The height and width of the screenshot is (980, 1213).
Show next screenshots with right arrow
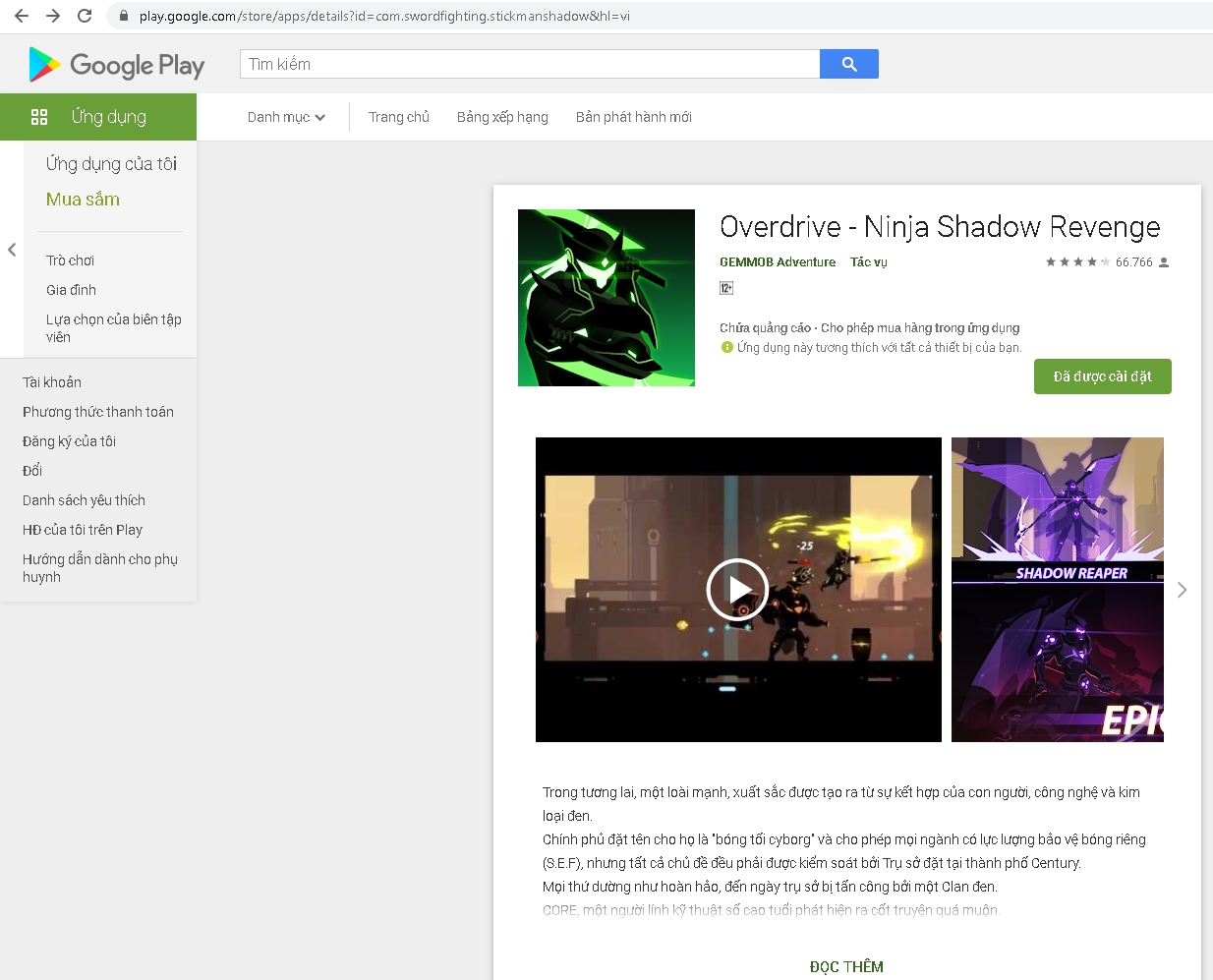pos(1182,590)
